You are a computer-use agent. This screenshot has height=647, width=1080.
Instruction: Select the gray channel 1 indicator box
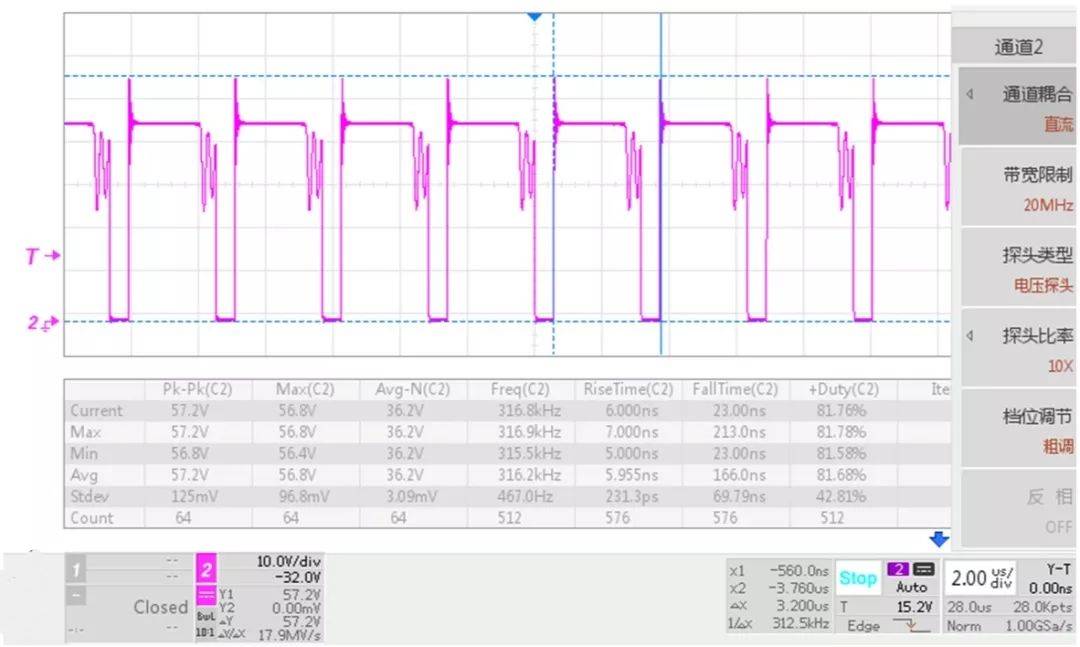[x=76, y=570]
